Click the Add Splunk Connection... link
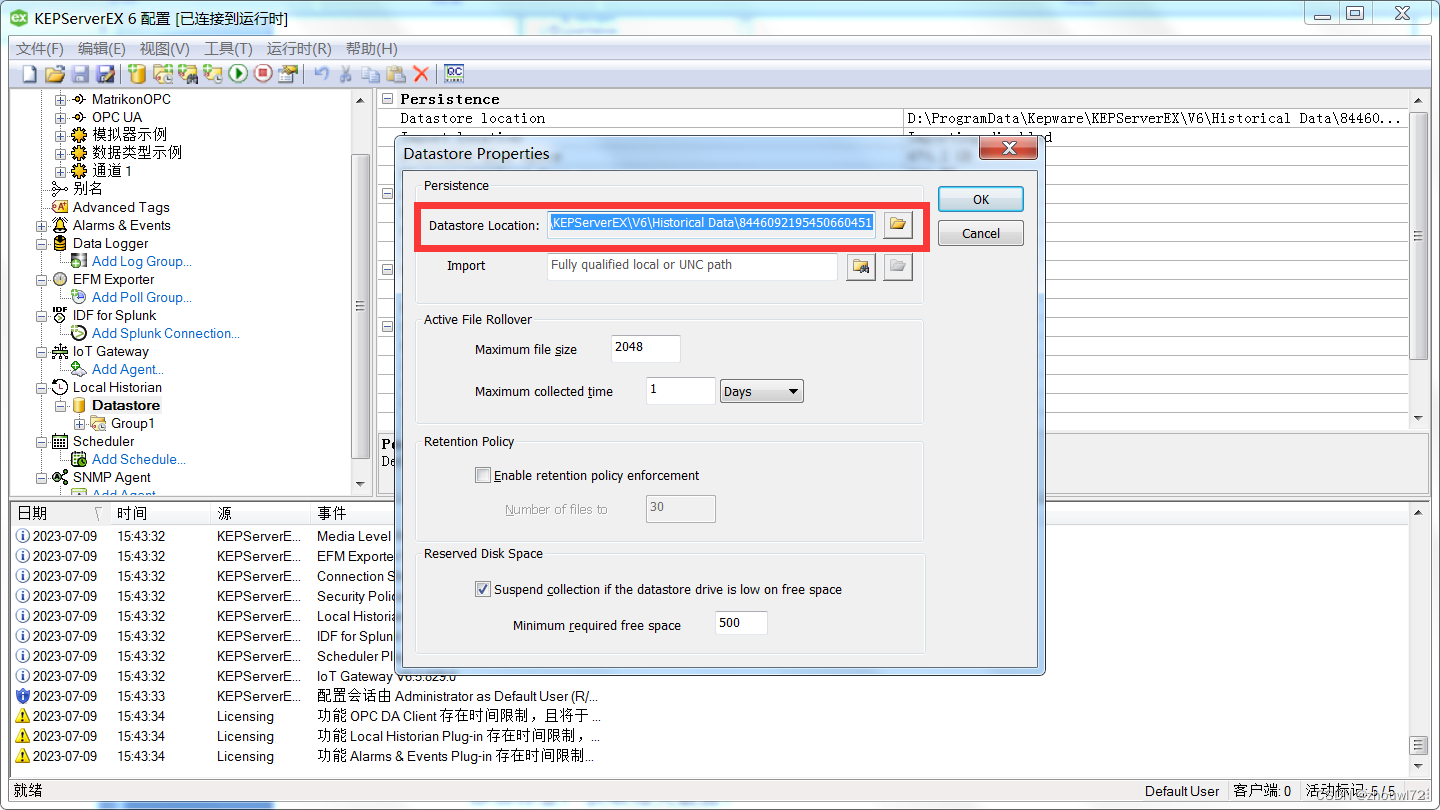 (166, 333)
